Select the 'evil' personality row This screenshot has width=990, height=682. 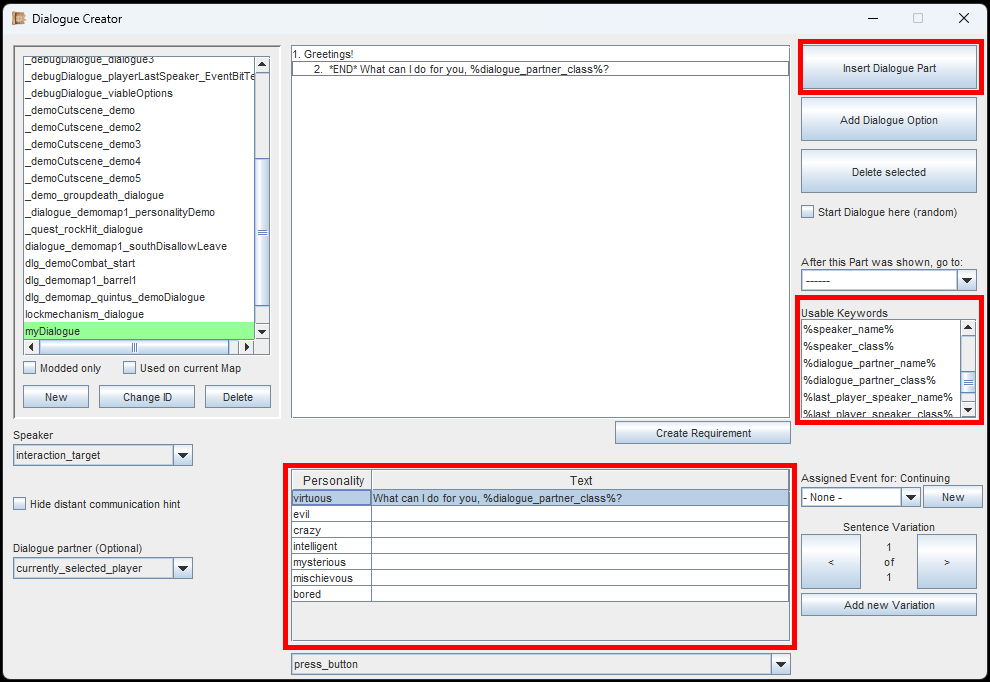click(330, 514)
